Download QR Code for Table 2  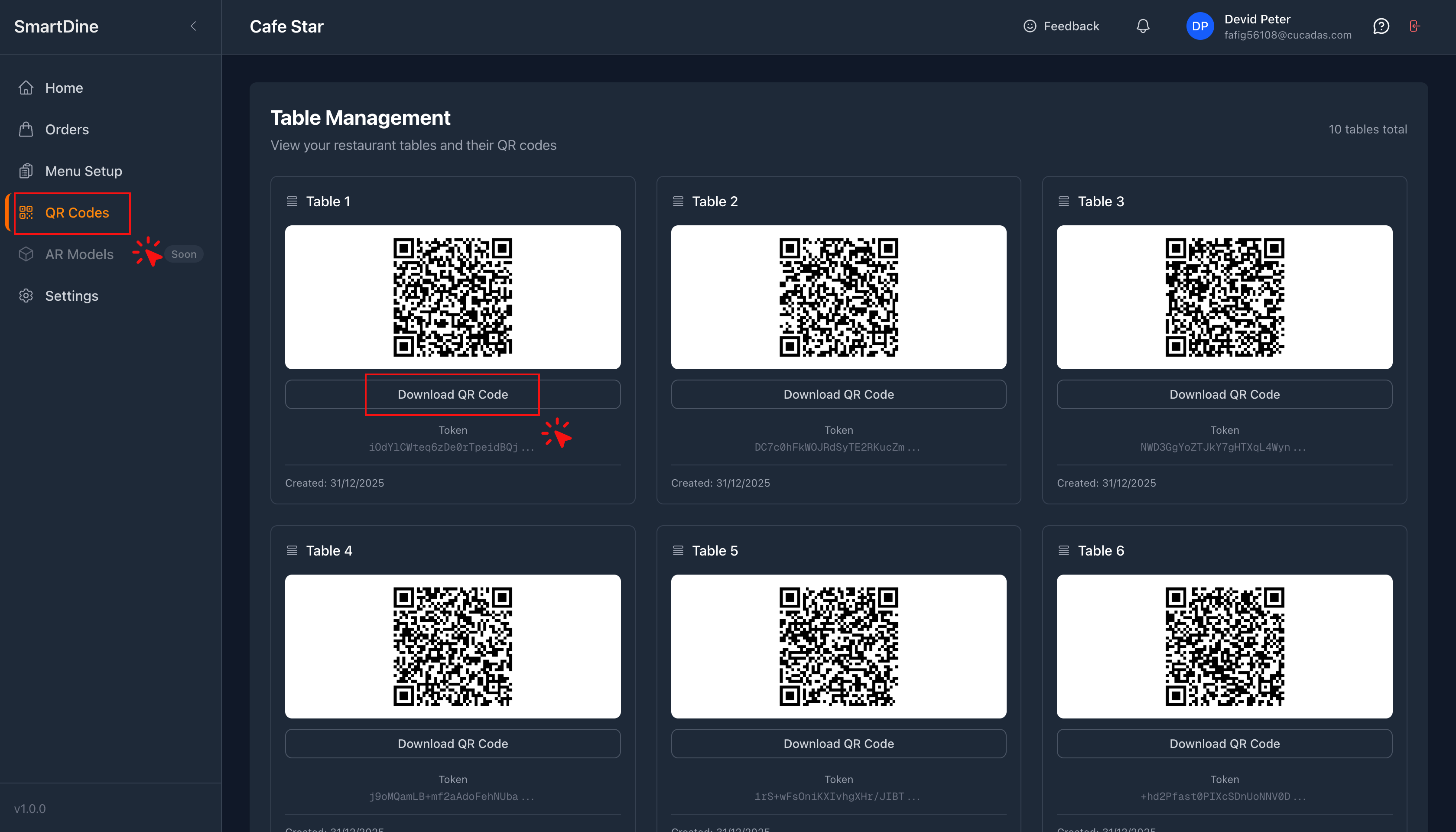click(x=838, y=394)
